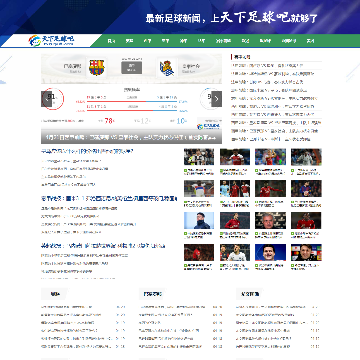Click the right bottom section header tab
Screen dimensions: 360x360
pos(250,294)
